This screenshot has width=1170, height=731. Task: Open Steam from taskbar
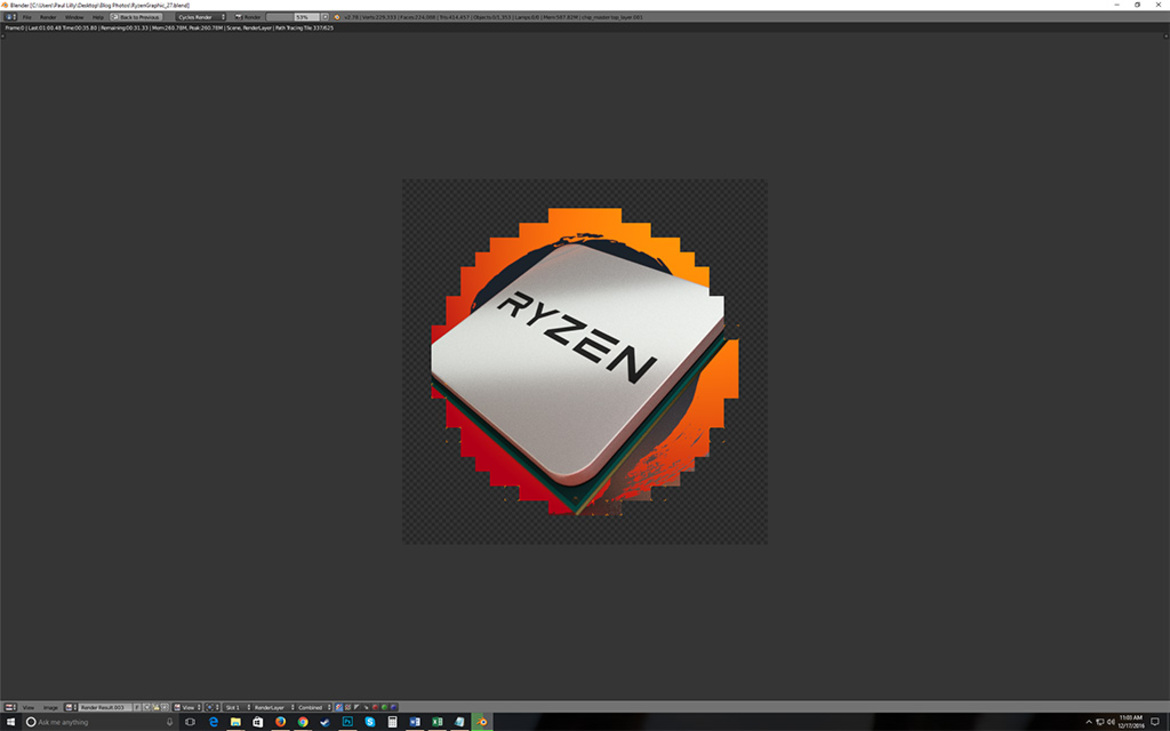[x=325, y=722]
